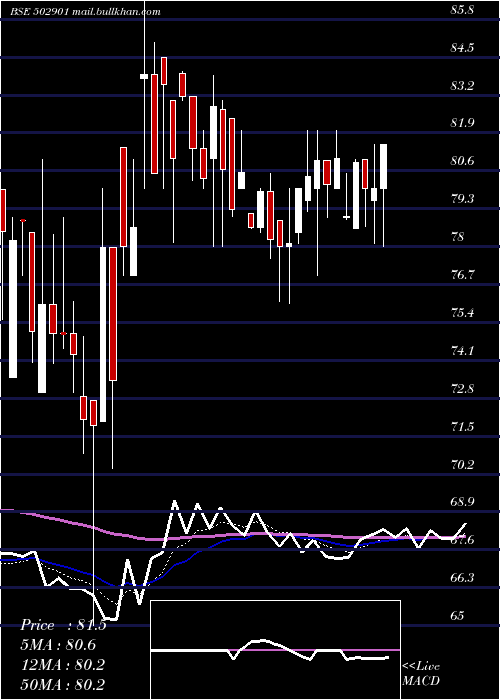The height and width of the screenshot is (700, 500).
Task: Click the 'Price : 81.5' legend line
Action: pyautogui.click(x=63, y=625)
